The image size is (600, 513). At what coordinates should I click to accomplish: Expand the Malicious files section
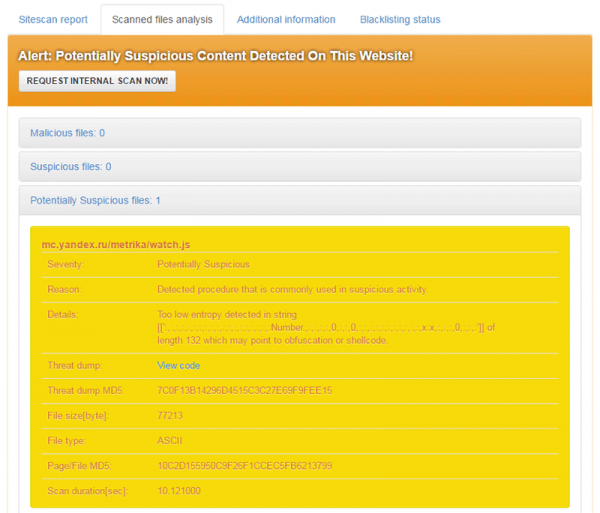coord(300,133)
